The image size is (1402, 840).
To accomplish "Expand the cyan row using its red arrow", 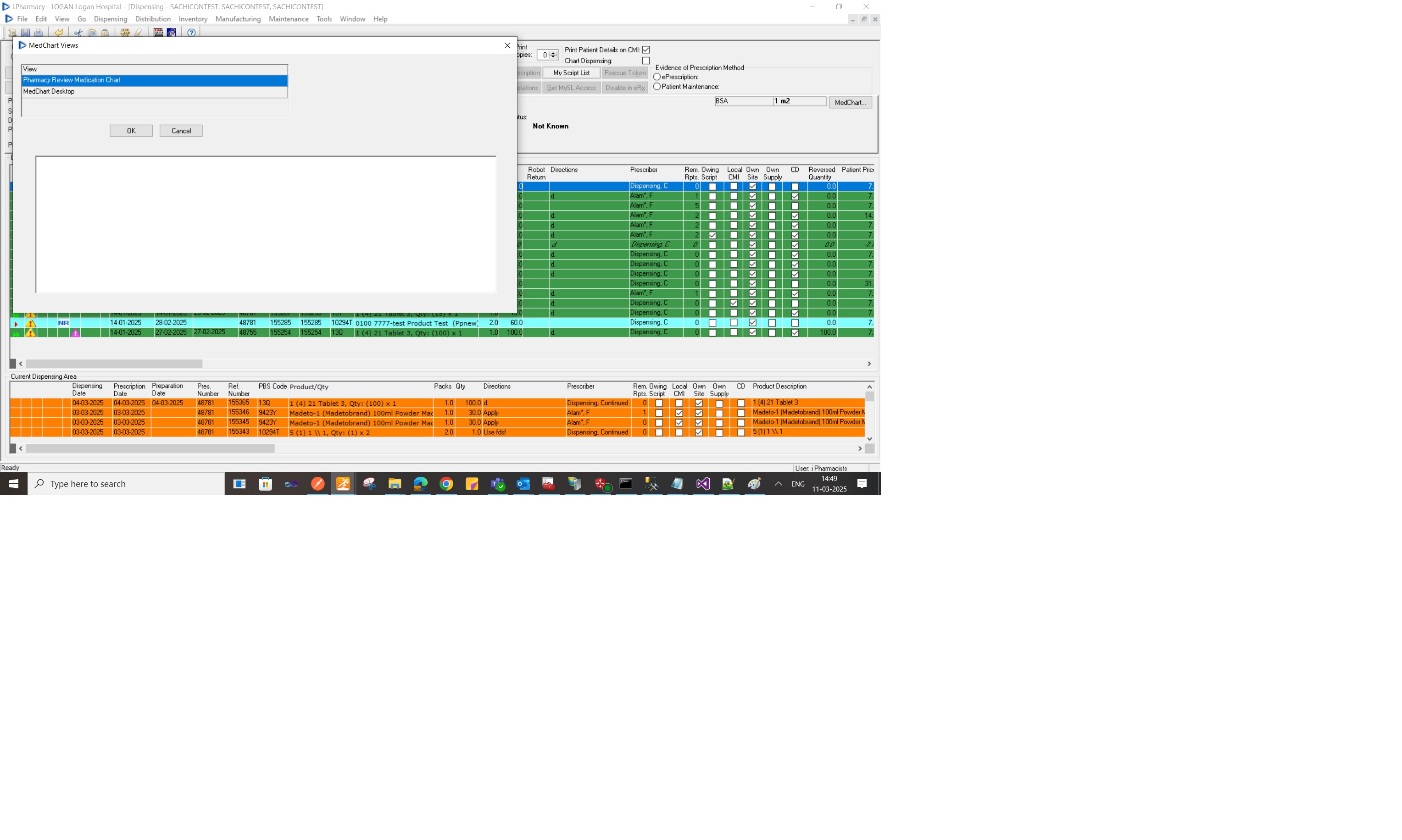I will [x=16, y=324].
